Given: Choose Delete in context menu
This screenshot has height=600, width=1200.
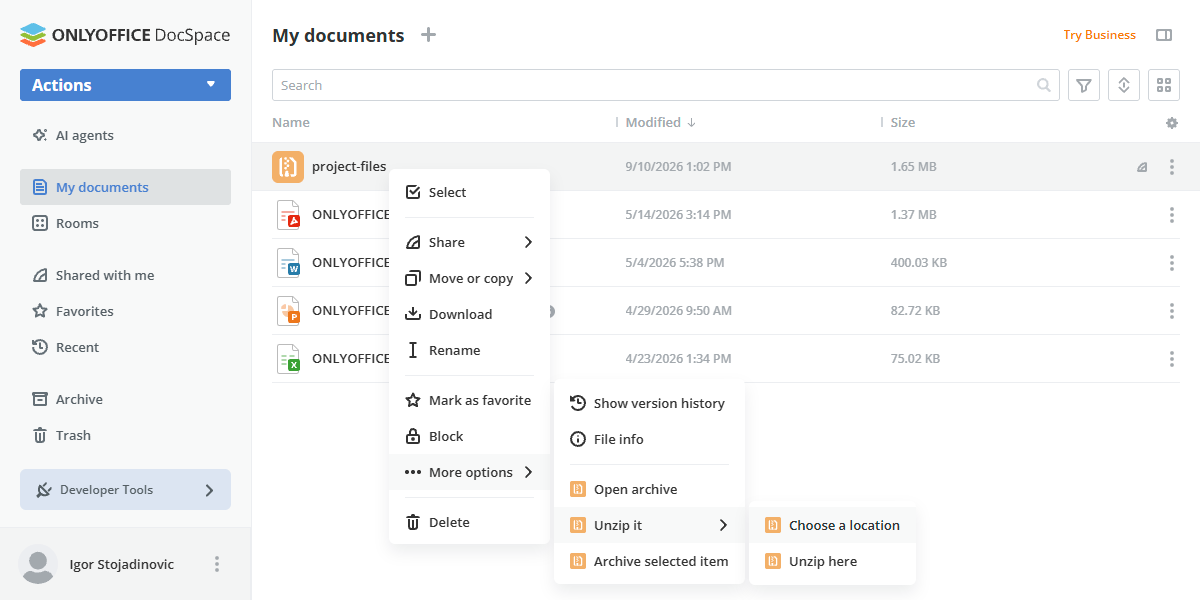Looking at the screenshot, I should 469,522.
